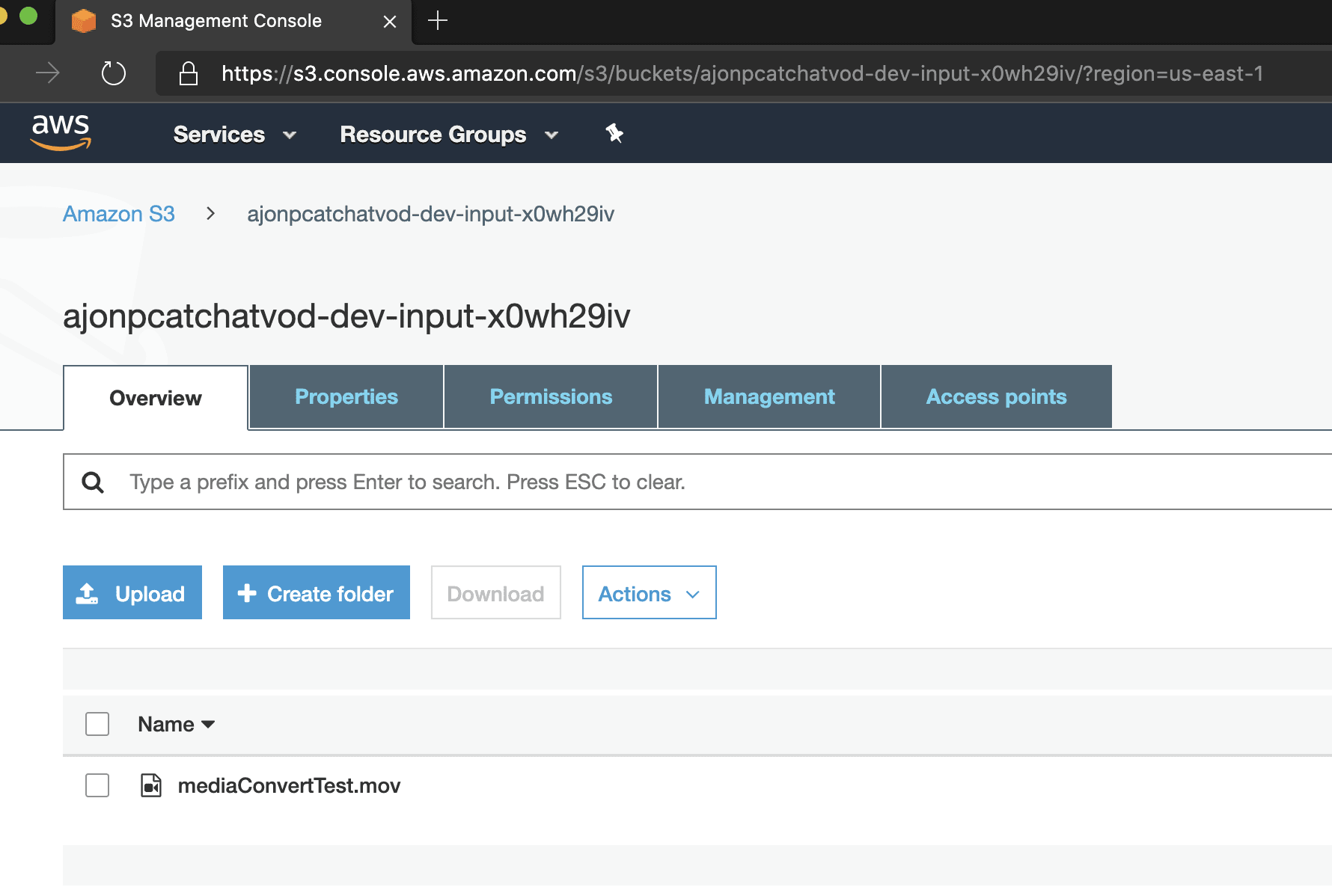Expand the Resource Groups menu

[449, 135]
